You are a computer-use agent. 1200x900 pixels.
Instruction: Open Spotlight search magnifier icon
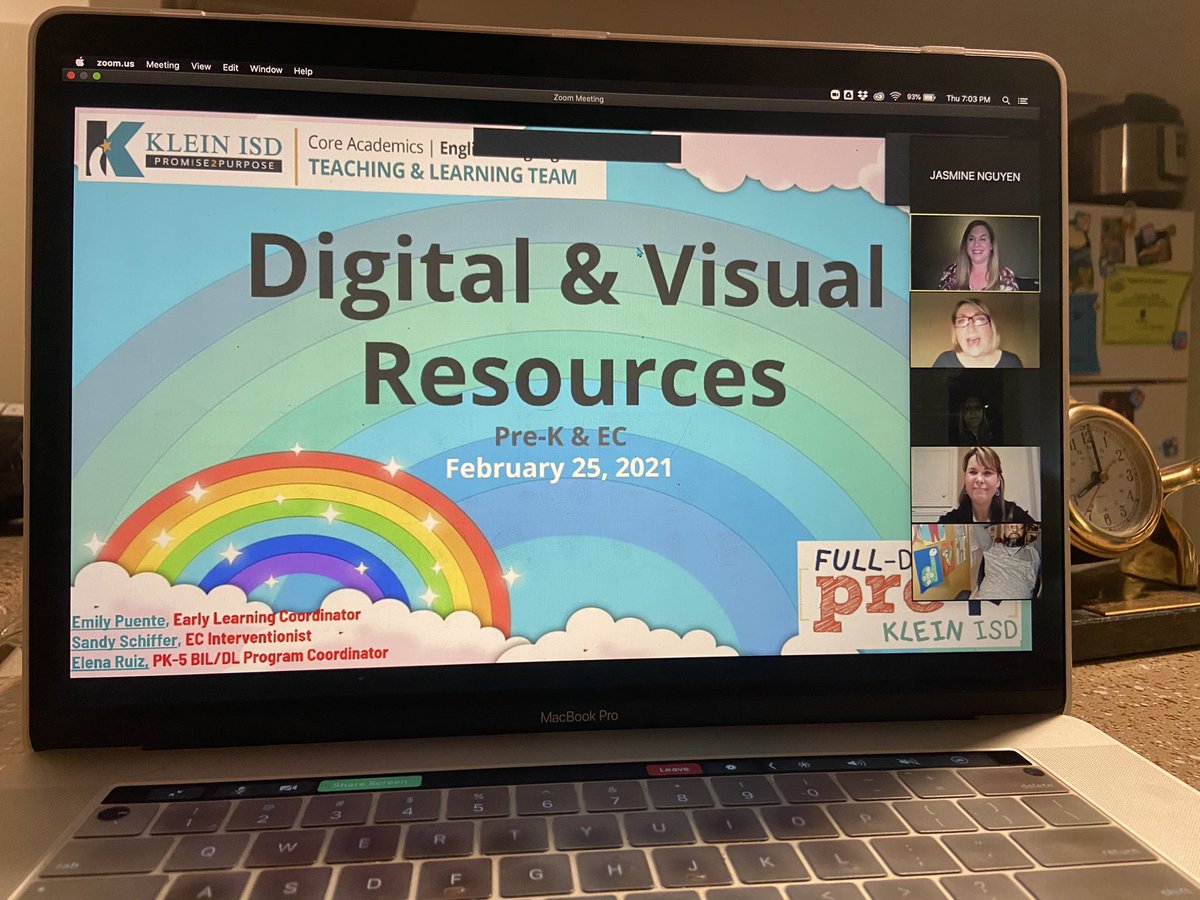click(x=1006, y=100)
